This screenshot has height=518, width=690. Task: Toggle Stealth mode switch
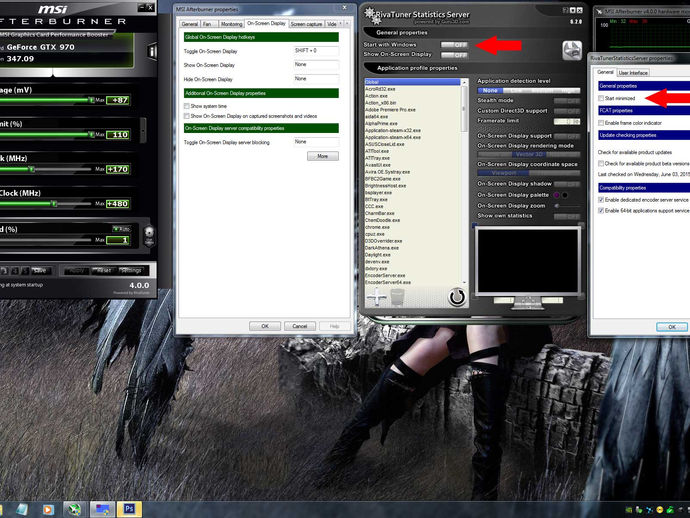(x=567, y=101)
